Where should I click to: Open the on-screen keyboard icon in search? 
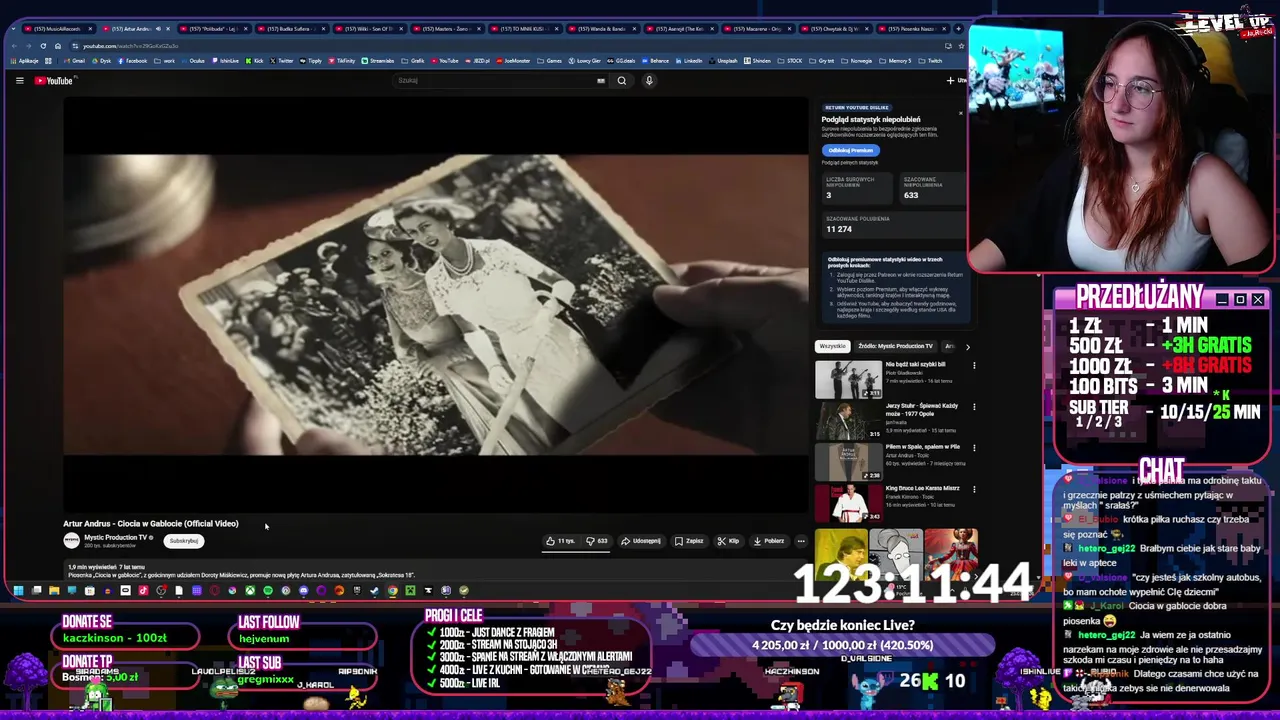click(x=601, y=80)
